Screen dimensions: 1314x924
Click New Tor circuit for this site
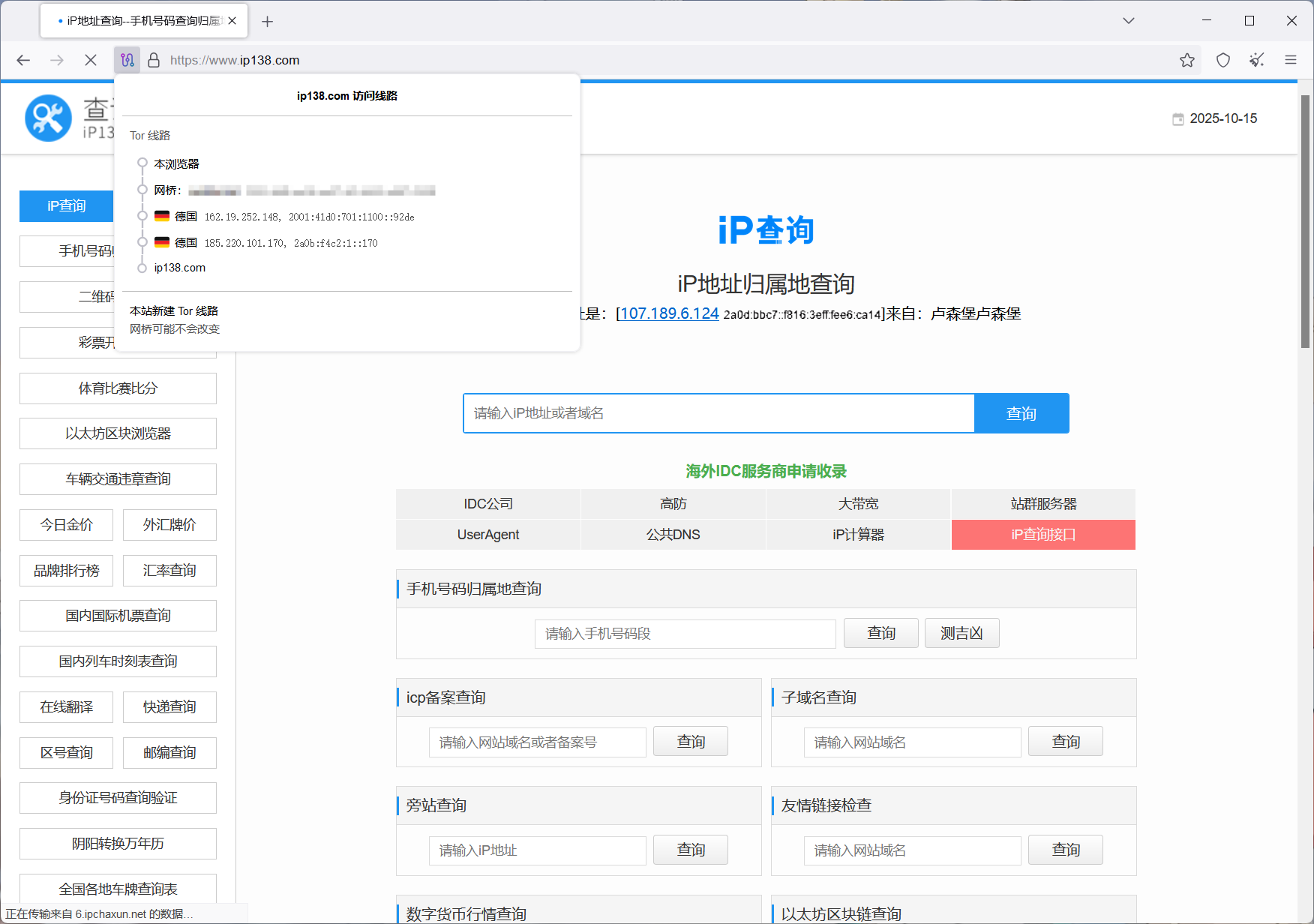(x=174, y=310)
